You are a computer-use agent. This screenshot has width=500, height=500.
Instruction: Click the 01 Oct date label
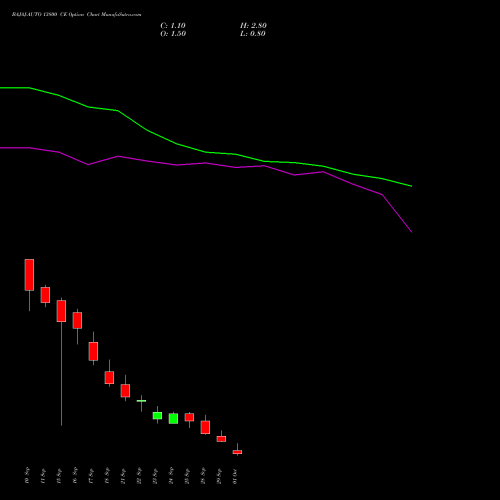235,475
